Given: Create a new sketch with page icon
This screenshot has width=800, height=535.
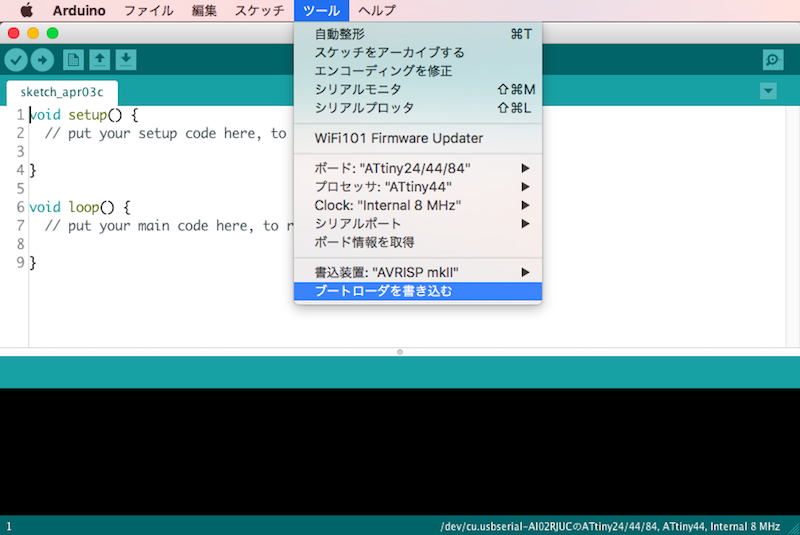Looking at the screenshot, I should point(73,60).
